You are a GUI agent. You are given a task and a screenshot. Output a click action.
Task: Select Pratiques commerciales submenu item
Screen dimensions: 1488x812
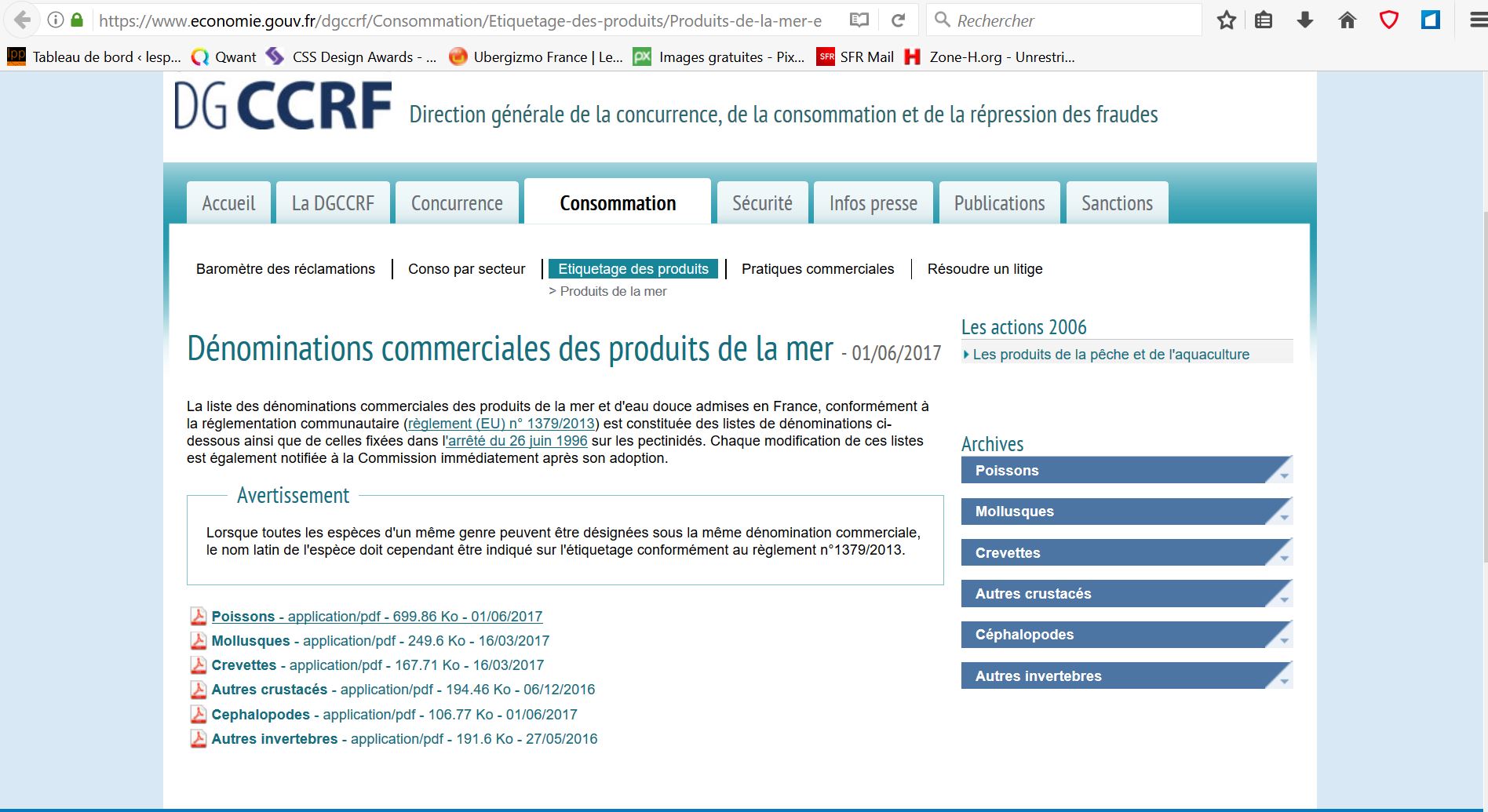817,269
